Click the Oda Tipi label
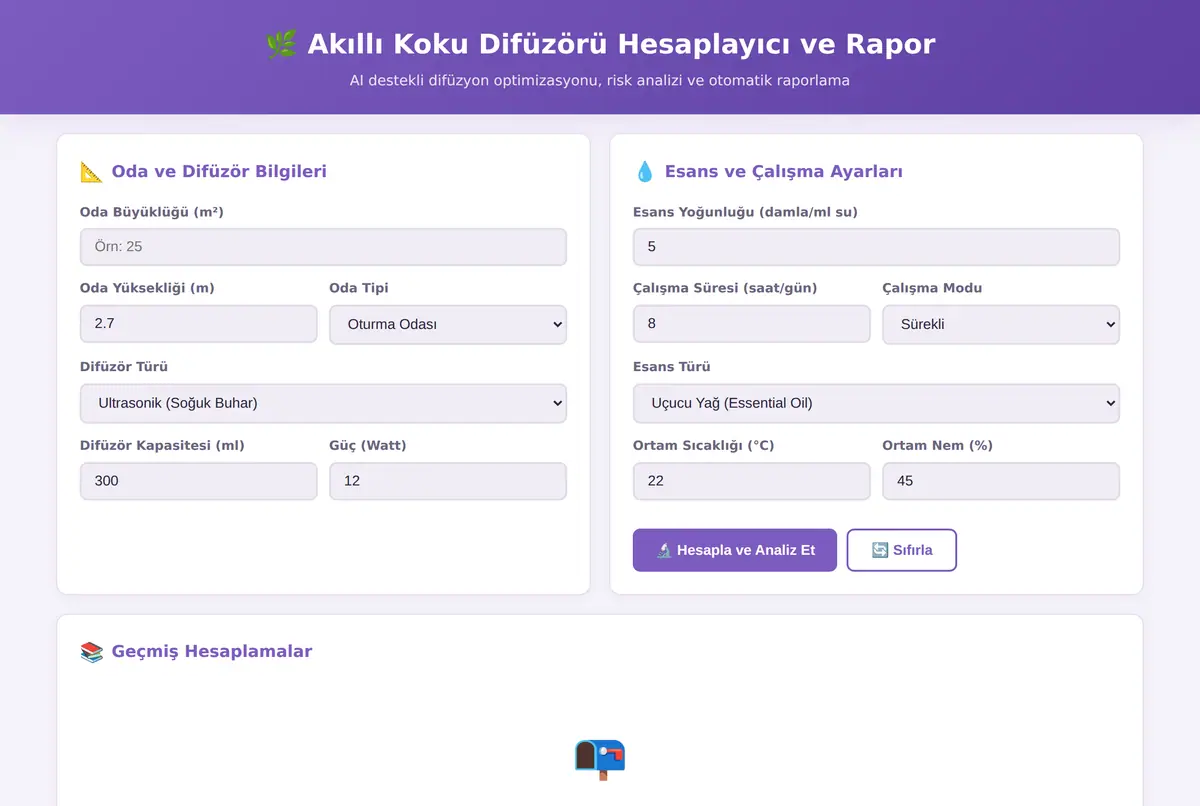The width and height of the screenshot is (1200, 806). [x=359, y=288]
